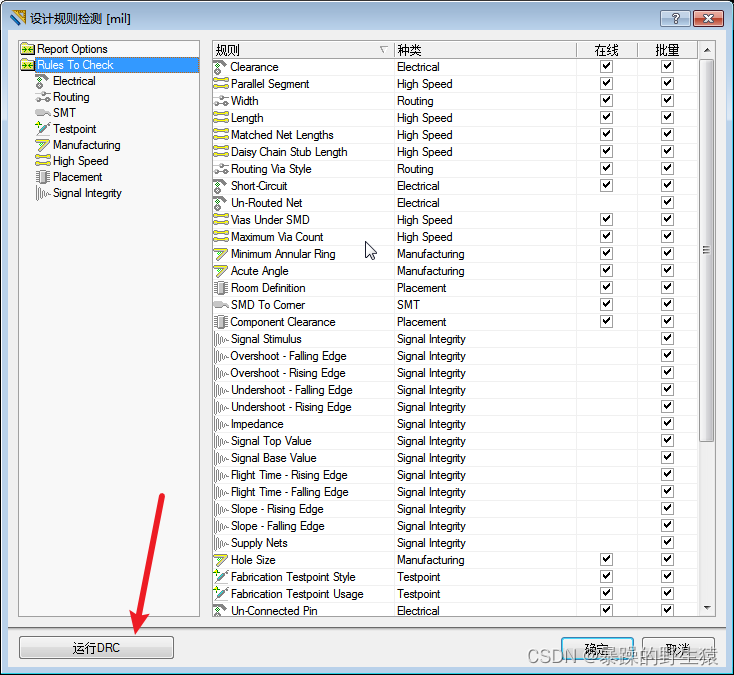Screen dimensions: 734x675
Task: Click the 确定 button to confirm
Action: point(597,648)
